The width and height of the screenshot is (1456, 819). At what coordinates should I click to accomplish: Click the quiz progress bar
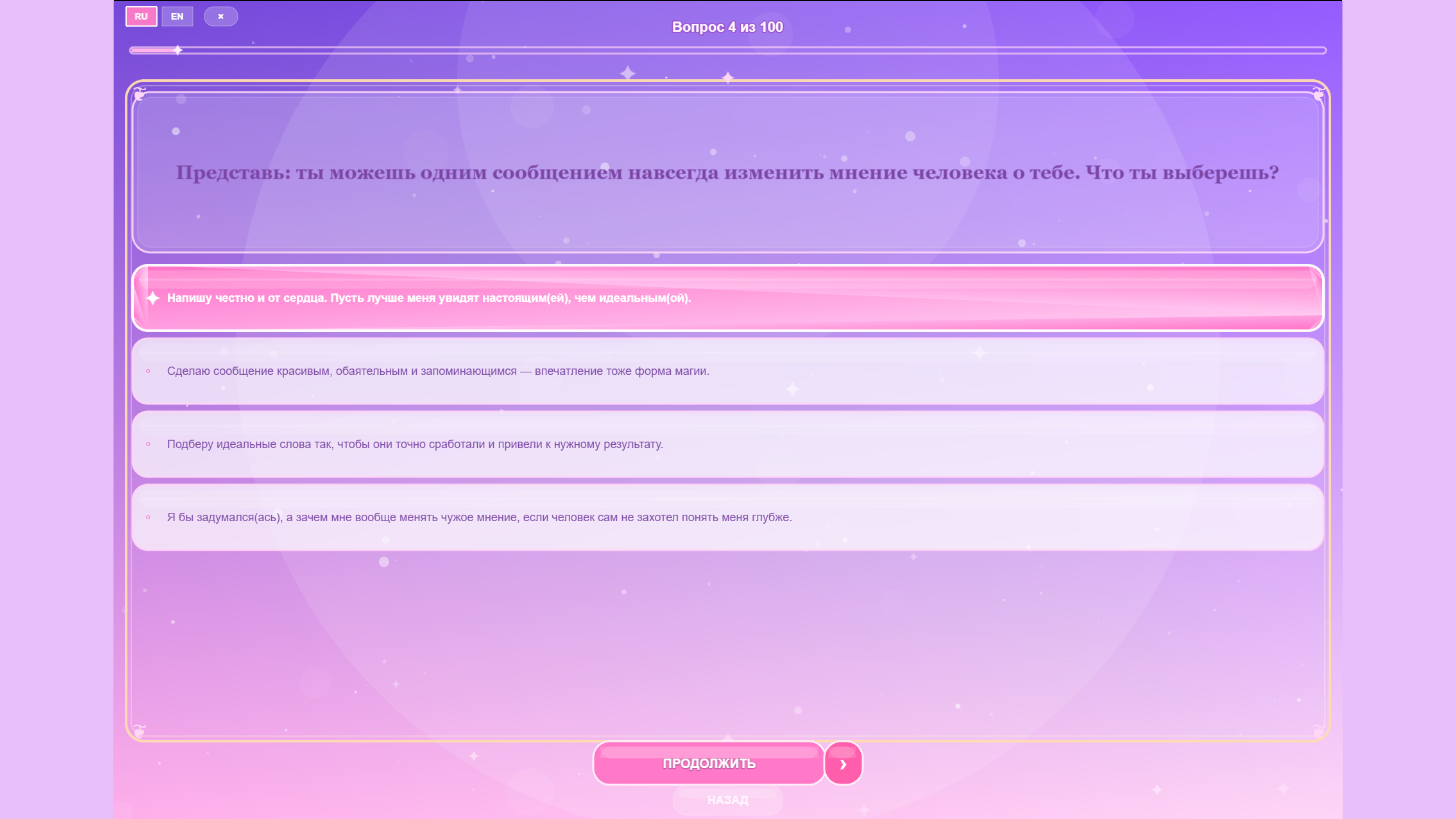tap(728, 50)
